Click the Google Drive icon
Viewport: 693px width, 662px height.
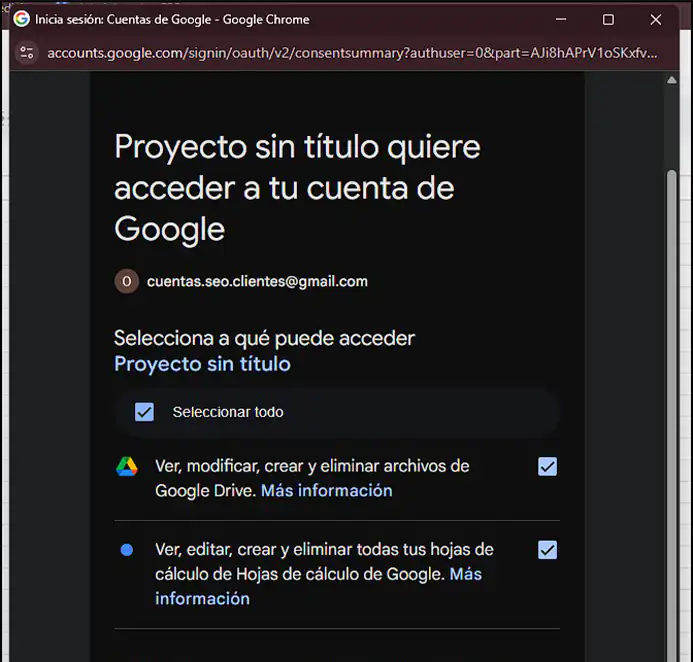tap(127, 467)
